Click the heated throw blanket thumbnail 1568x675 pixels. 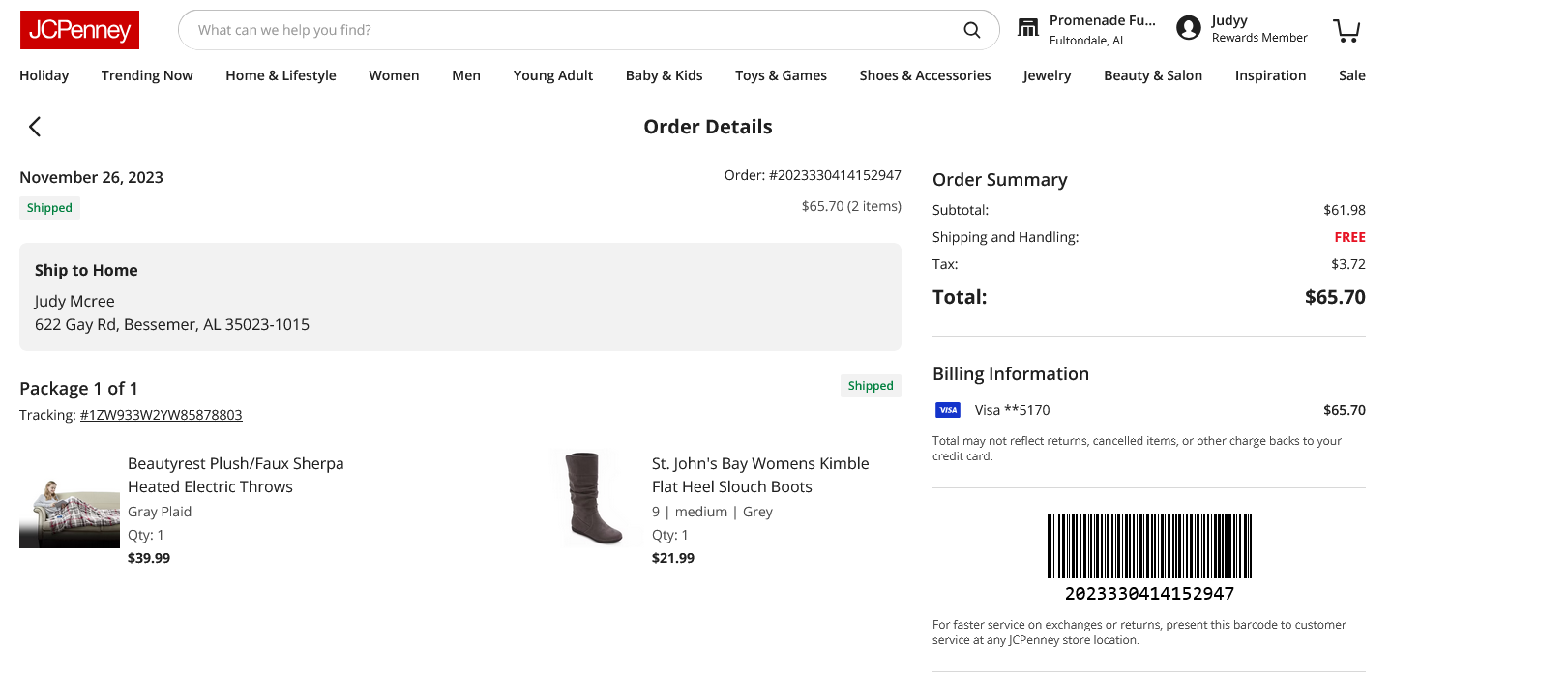pos(70,514)
